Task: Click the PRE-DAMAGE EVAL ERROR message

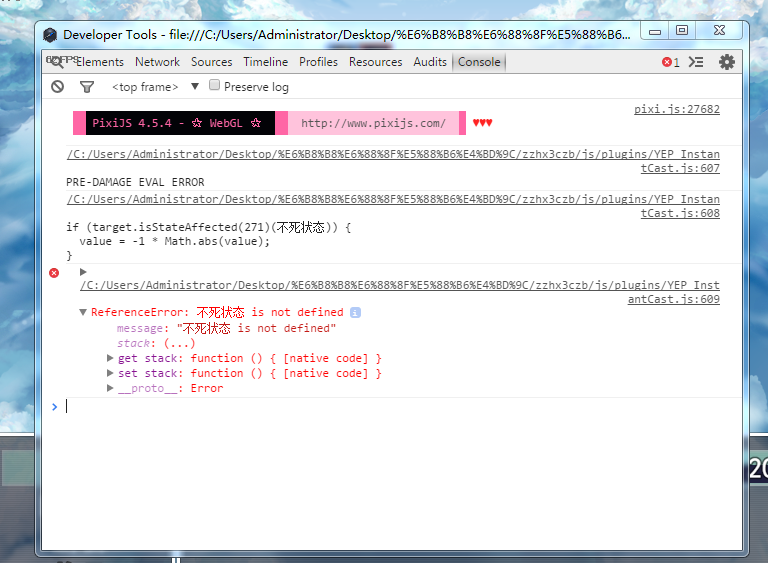Action: coord(135,182)
